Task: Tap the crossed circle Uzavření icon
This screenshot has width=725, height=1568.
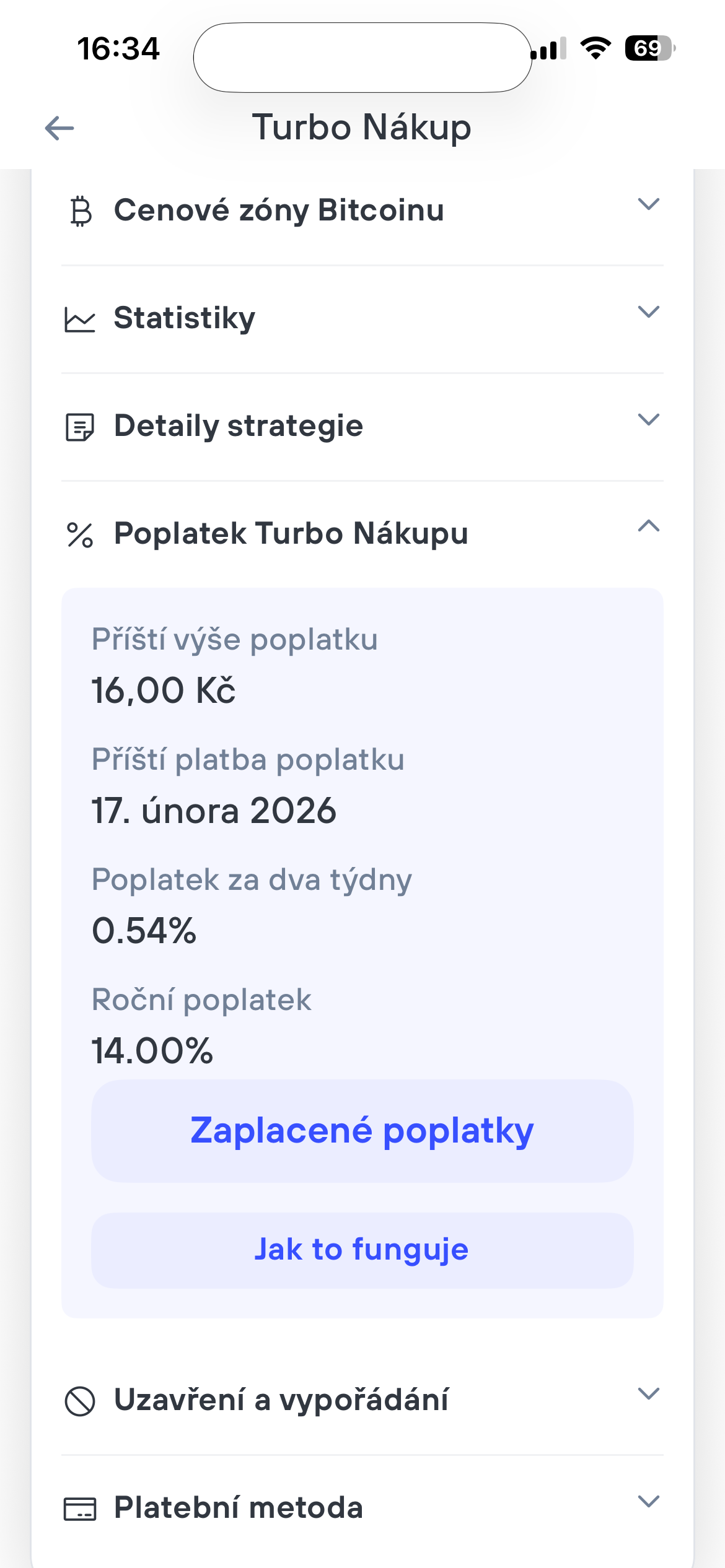Action: pyautogui.click(x=80, y=1401)
